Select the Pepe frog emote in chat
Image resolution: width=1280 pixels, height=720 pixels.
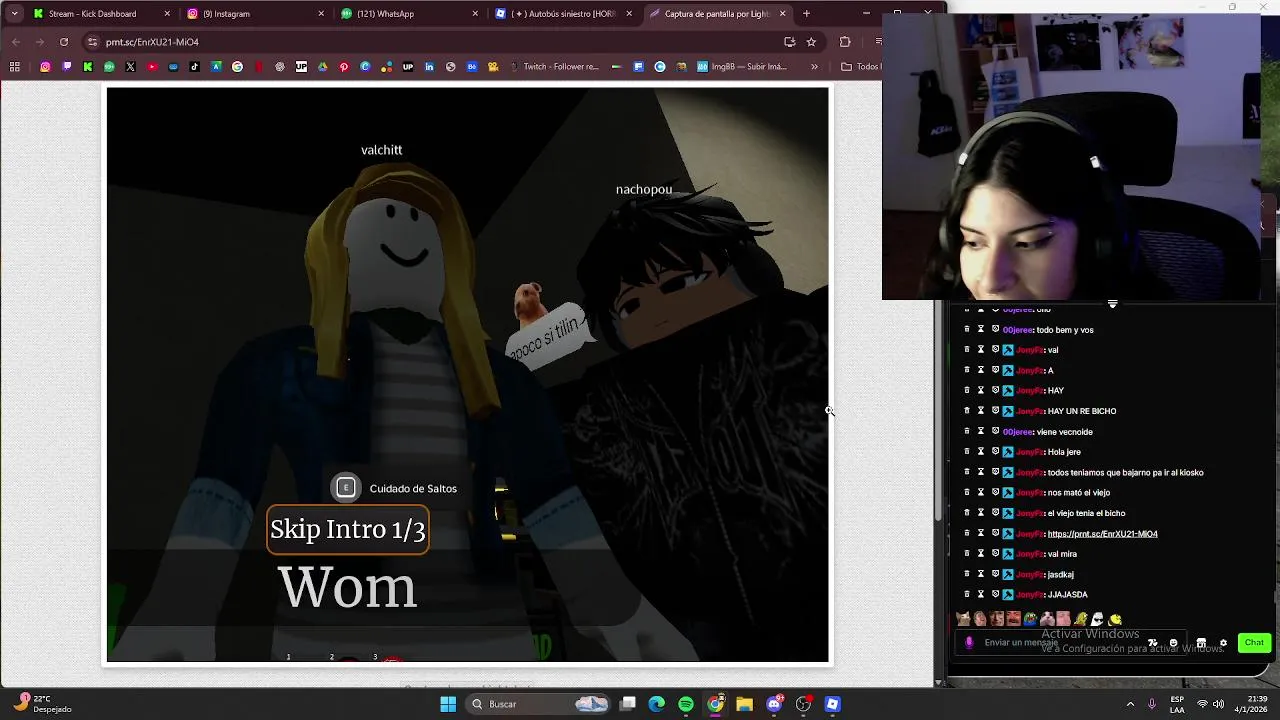point(1030,620)
